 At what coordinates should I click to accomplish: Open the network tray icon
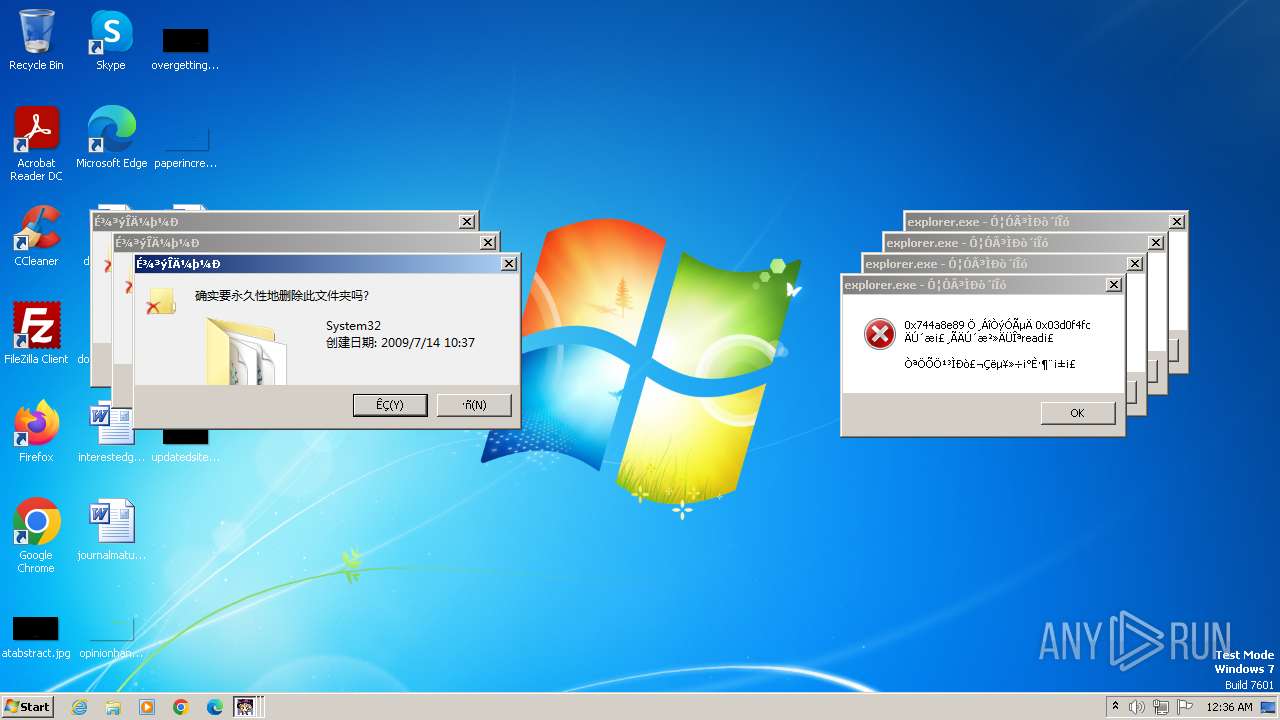[1161, 707]
